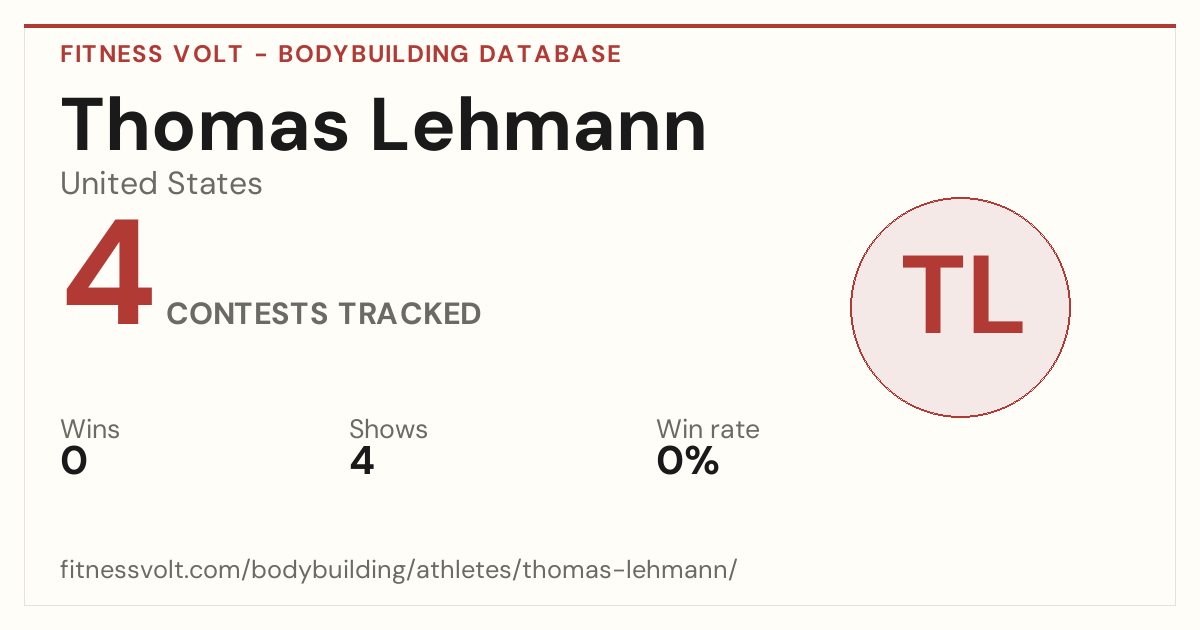Click the Shows label
This screenshot has width=1200, height=630.
point(388,430)
